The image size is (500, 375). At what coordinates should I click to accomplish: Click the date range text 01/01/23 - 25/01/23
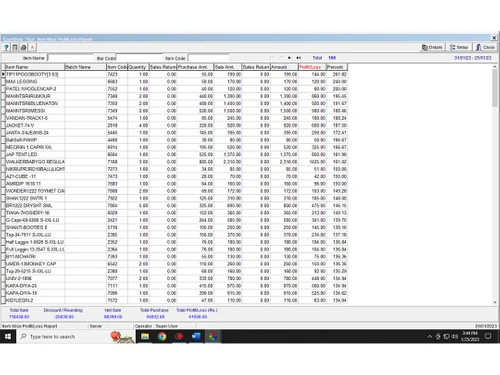(472, 58)
